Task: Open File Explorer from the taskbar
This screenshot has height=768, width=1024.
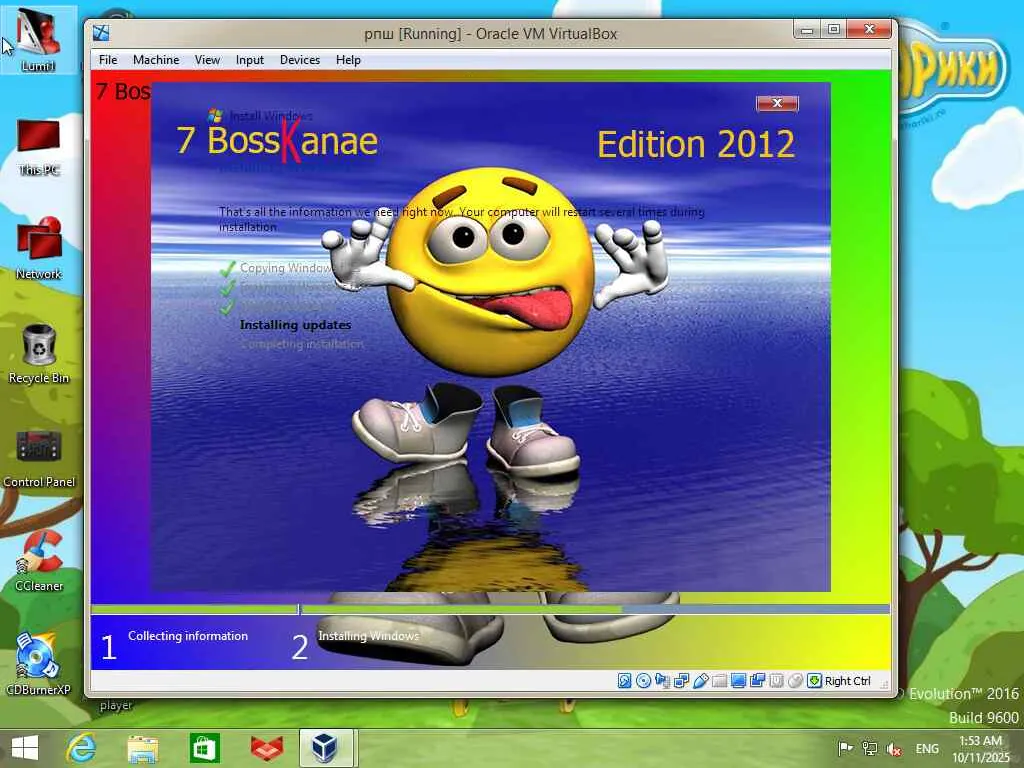Action: pos(142,748)
